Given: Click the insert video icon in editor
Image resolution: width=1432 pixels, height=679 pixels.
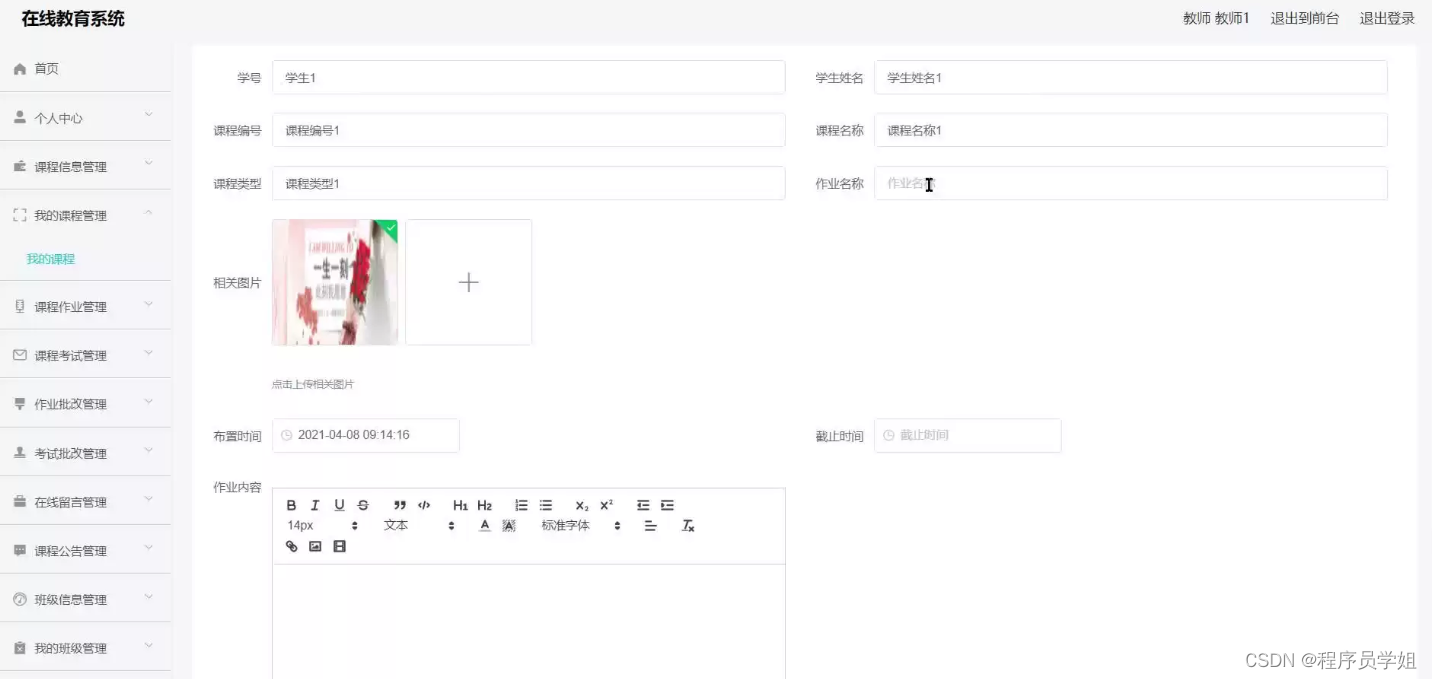Looking at the screenshot, I should (340, 546).
